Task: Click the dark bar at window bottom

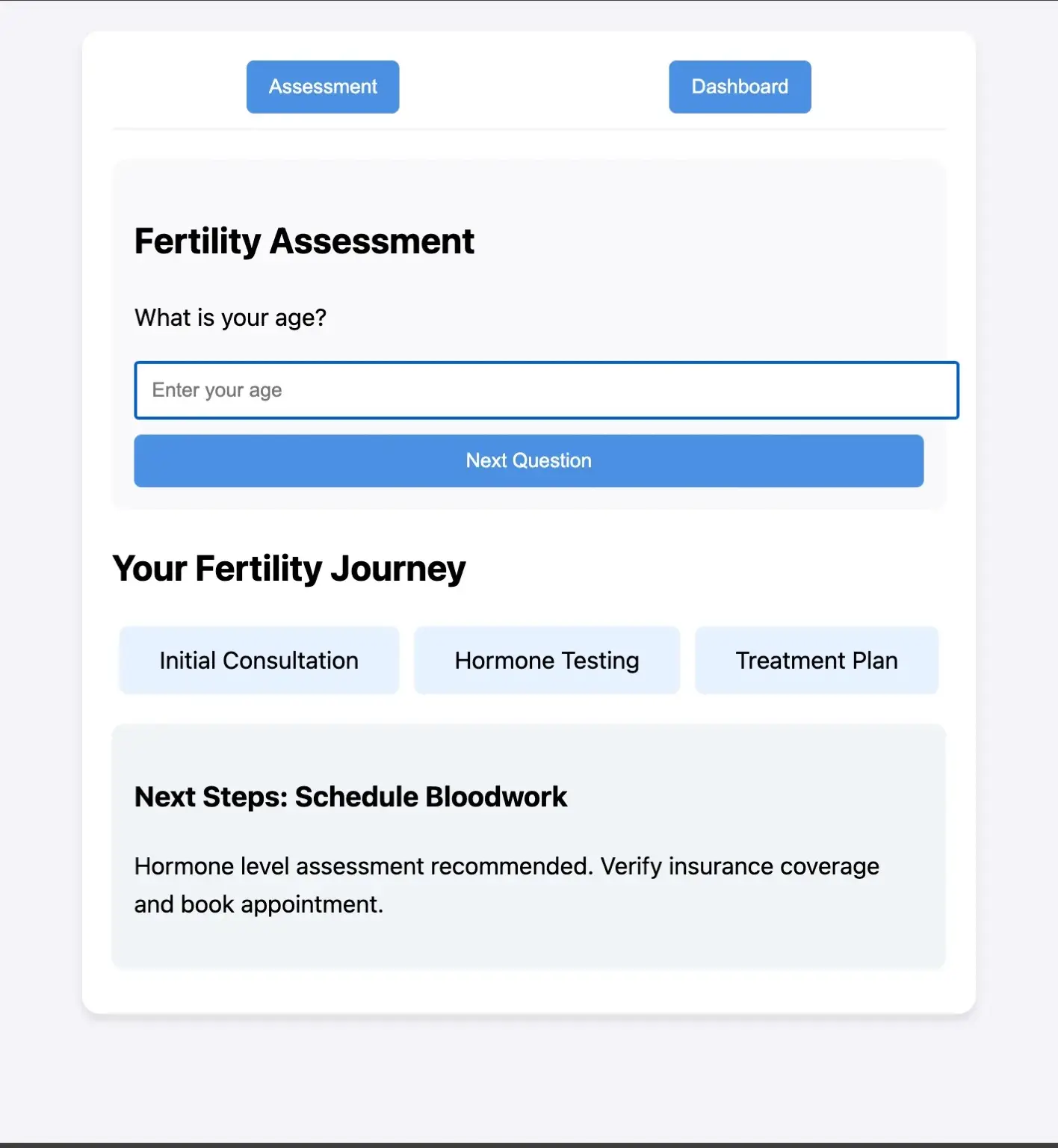Action: (529, 1145)
